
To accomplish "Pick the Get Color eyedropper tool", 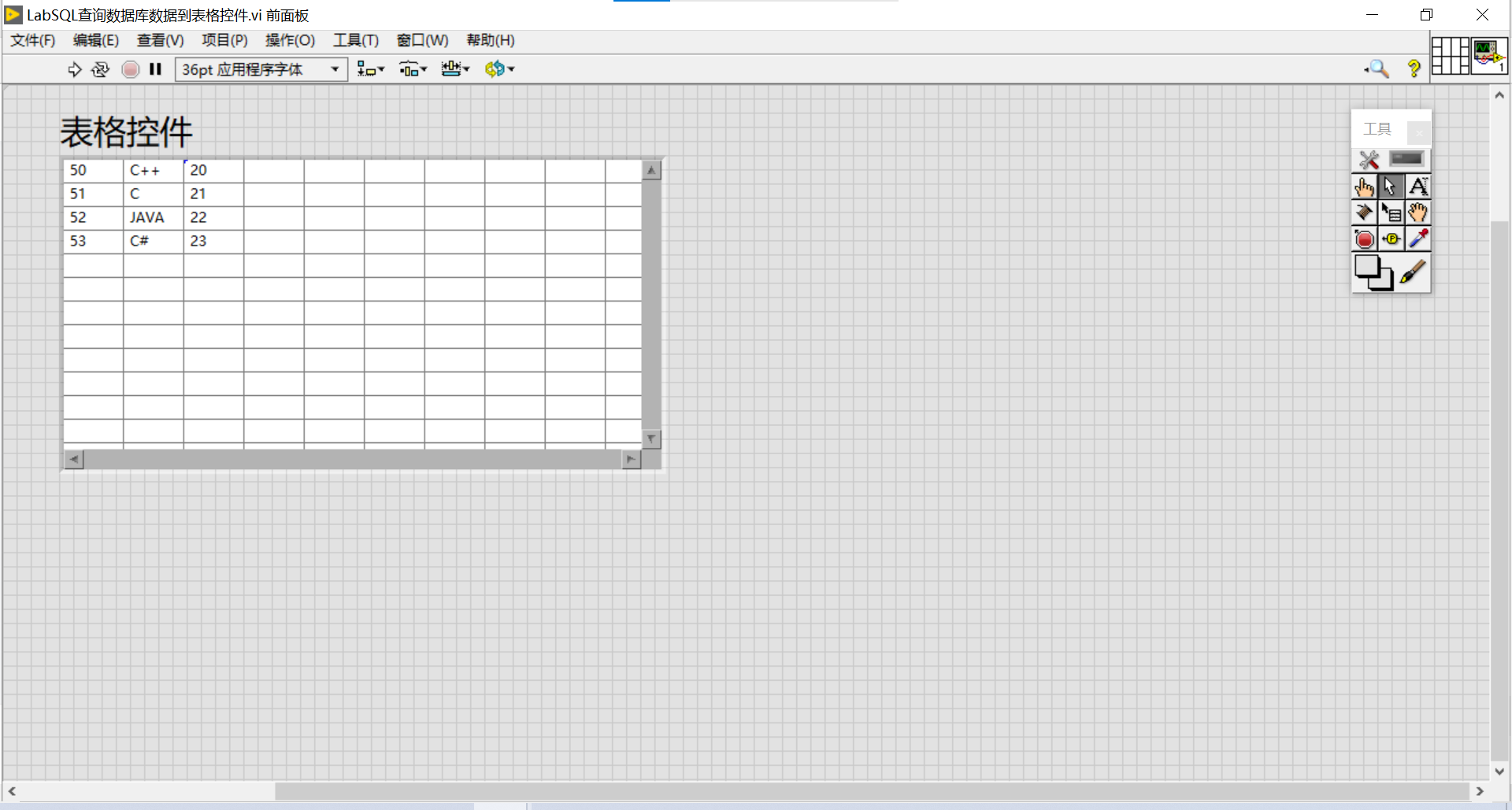I will (1418, 239).
